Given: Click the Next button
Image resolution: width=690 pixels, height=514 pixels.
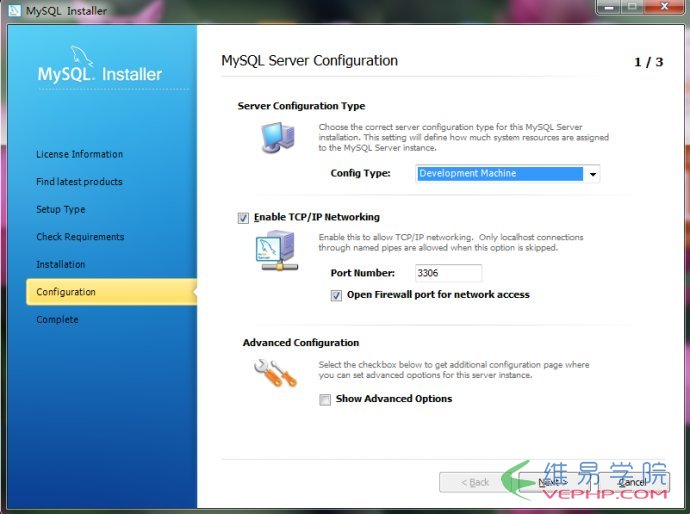Looking at the screenshot, I should (553, 482).
